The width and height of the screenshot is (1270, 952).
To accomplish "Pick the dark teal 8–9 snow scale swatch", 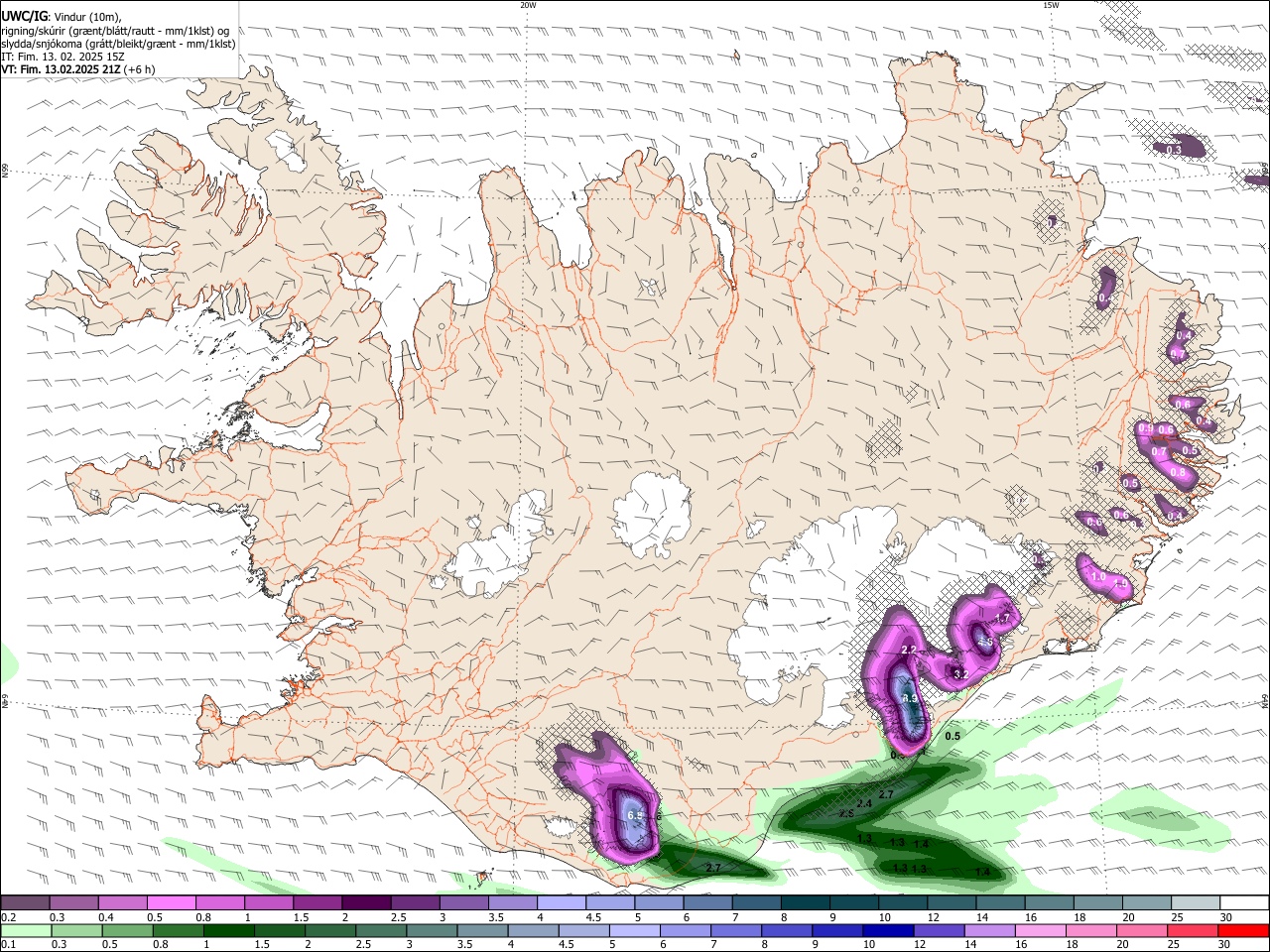I will pos(806,903).
